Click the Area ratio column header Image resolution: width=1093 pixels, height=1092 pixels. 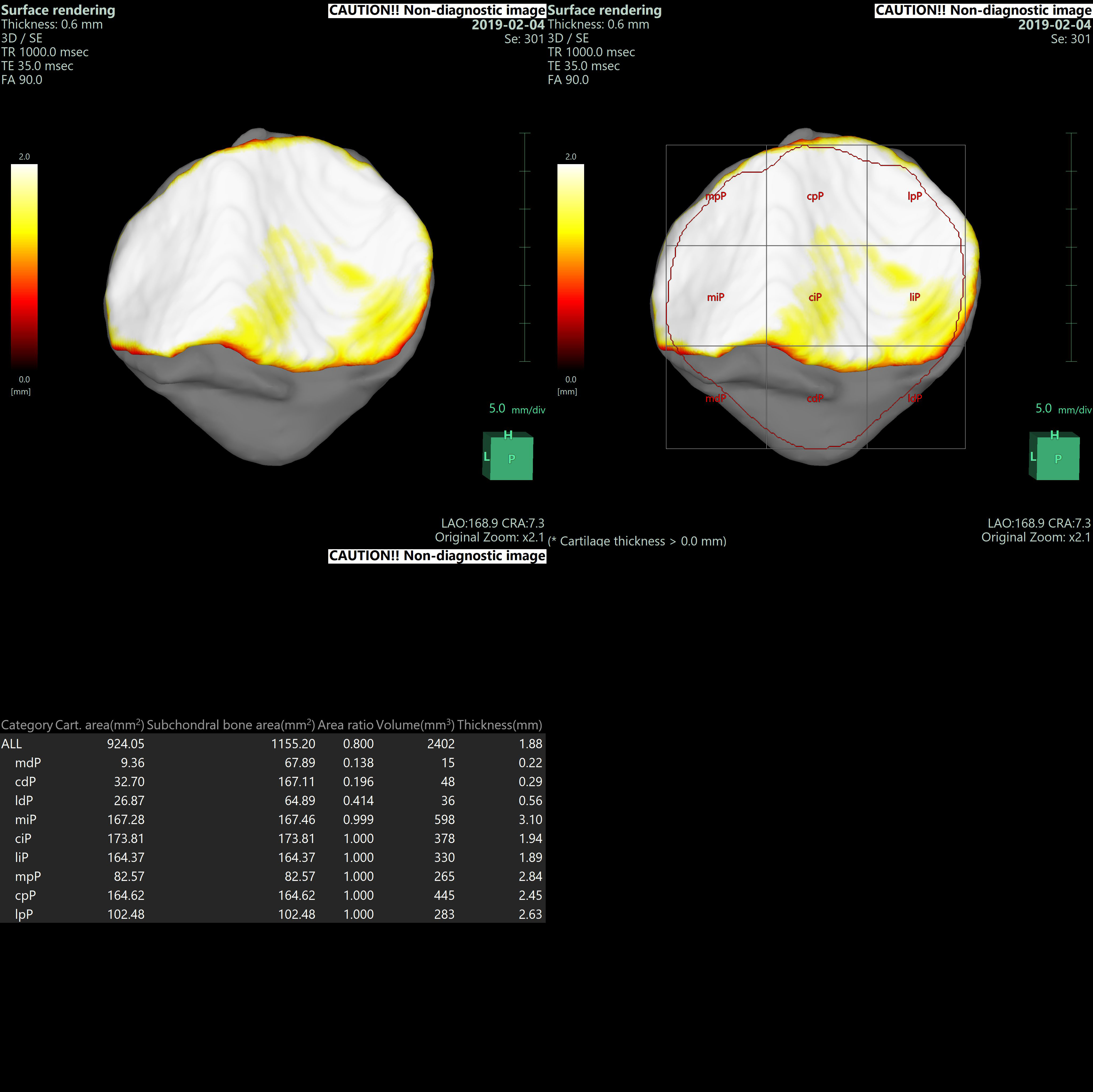coord(346,725)
